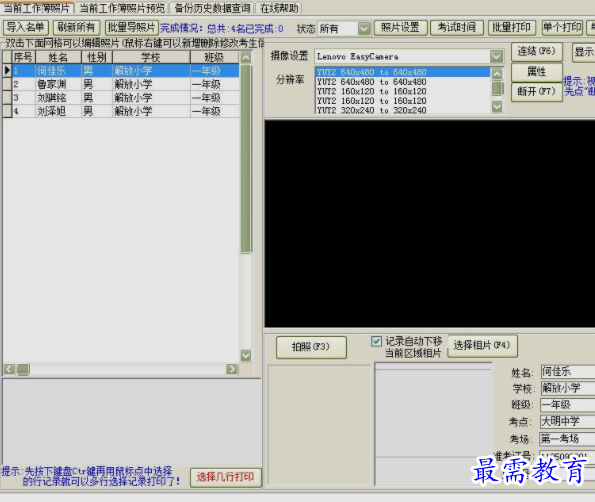
Task: Open the 在线帮助 tab
Action: pyautogui.click(x=279, y=8)
